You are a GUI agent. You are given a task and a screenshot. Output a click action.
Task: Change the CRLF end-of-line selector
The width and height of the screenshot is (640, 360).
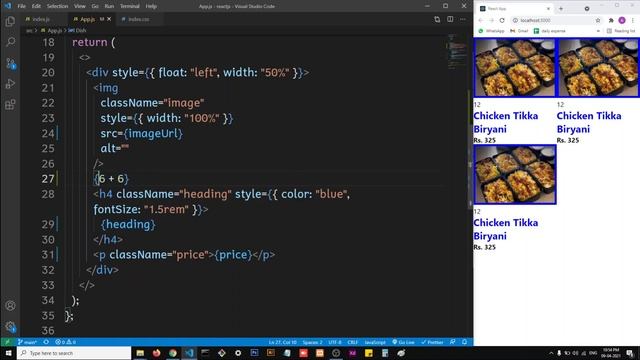pos(353,342)
